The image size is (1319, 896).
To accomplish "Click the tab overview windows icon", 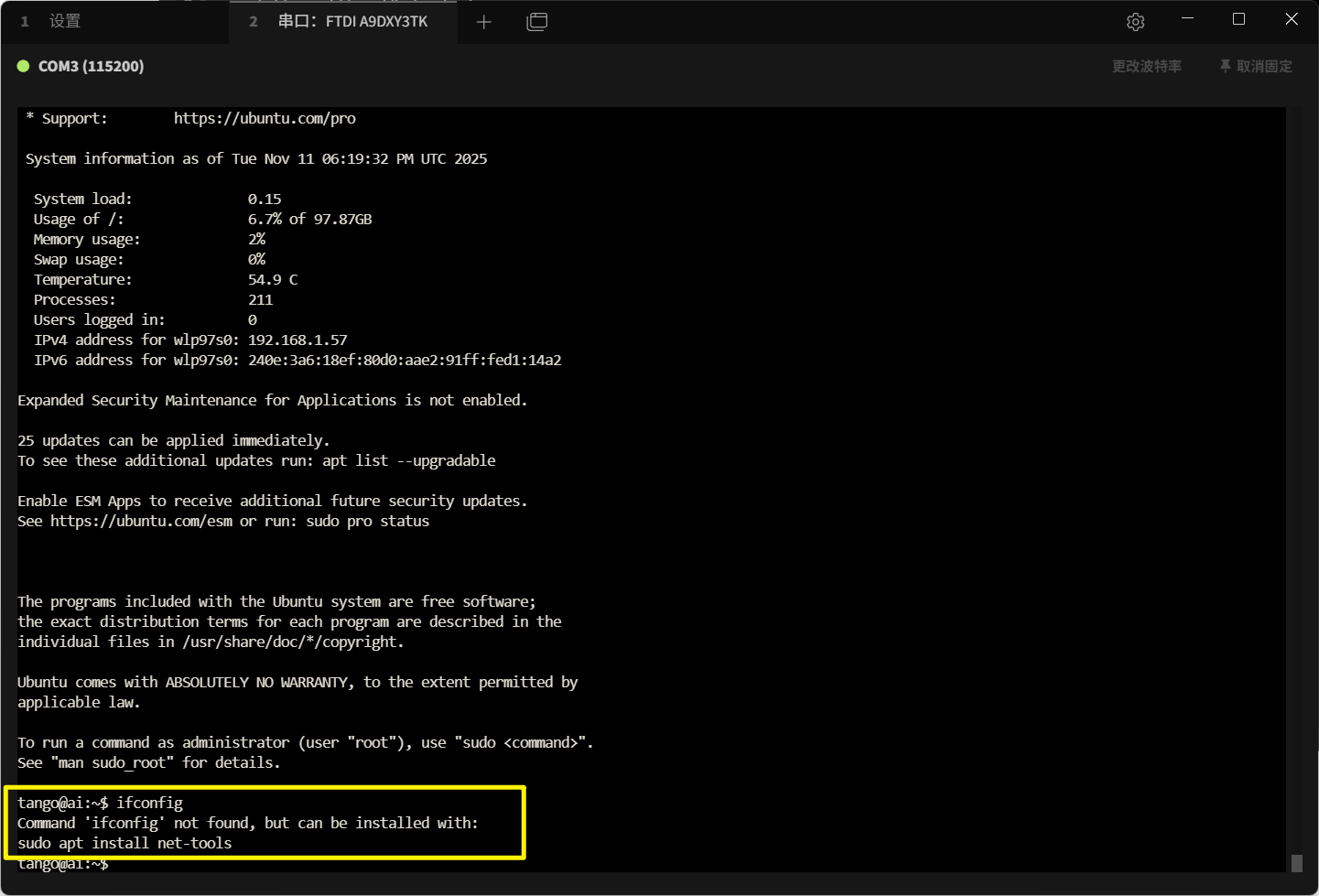I will pyautogui.click(x=537, y=22).
